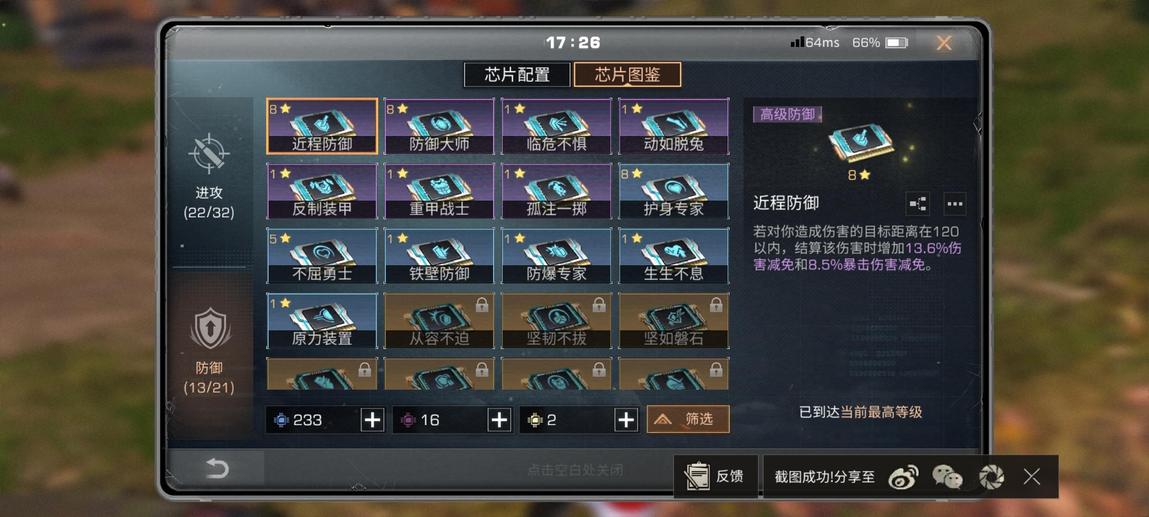The height and width of the screenshot is (517, 1149).
Task: Select the 防御 defense shield icon
Action: (x=210, y=329)
